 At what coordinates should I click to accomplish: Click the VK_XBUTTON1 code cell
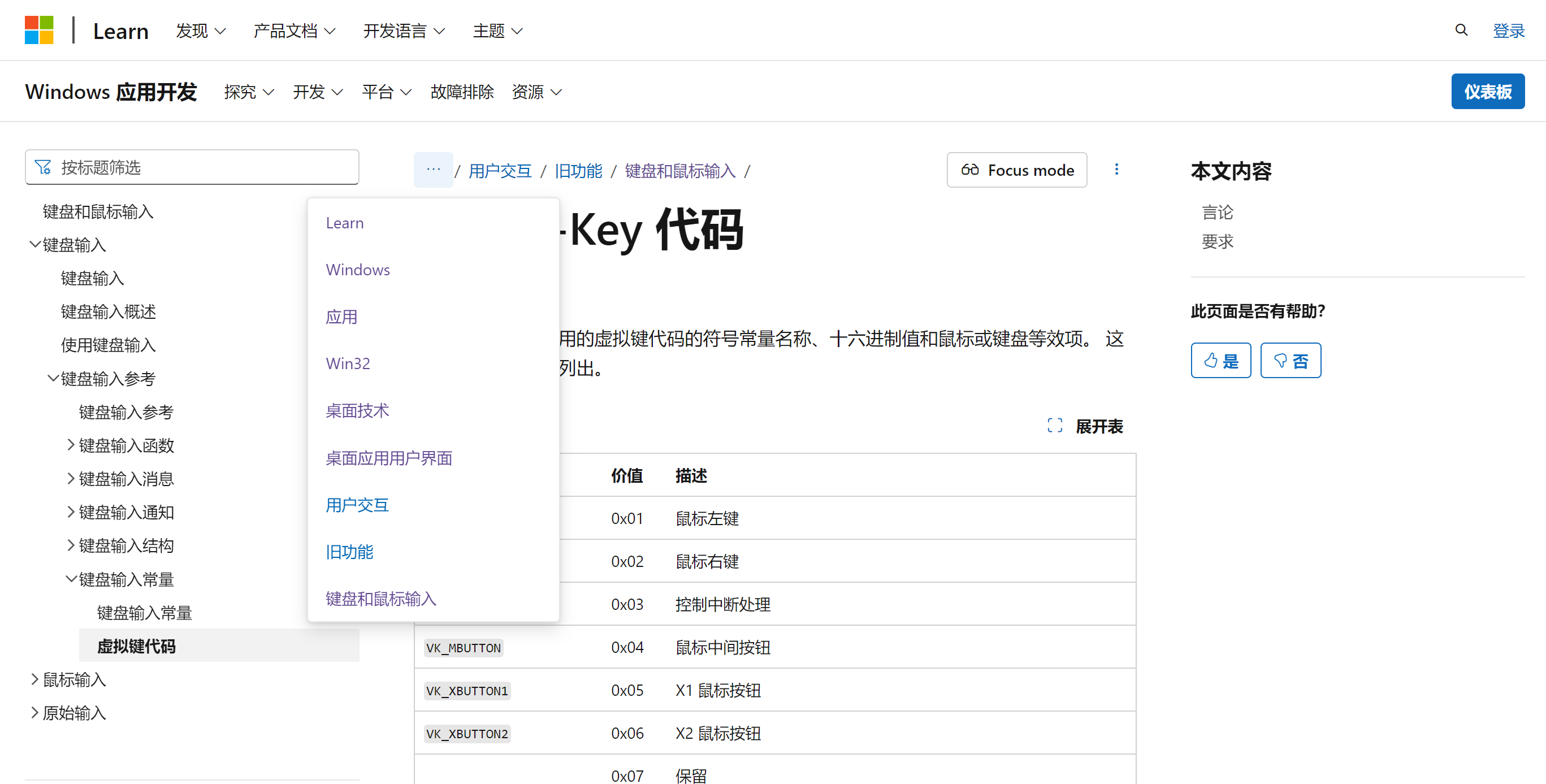tap(467, 690)
